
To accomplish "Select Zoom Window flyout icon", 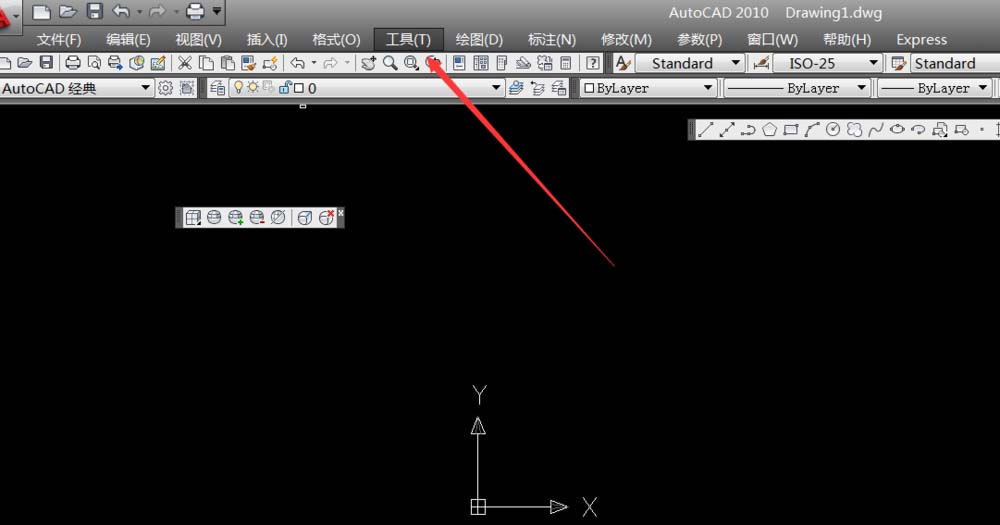I will 411,63.
